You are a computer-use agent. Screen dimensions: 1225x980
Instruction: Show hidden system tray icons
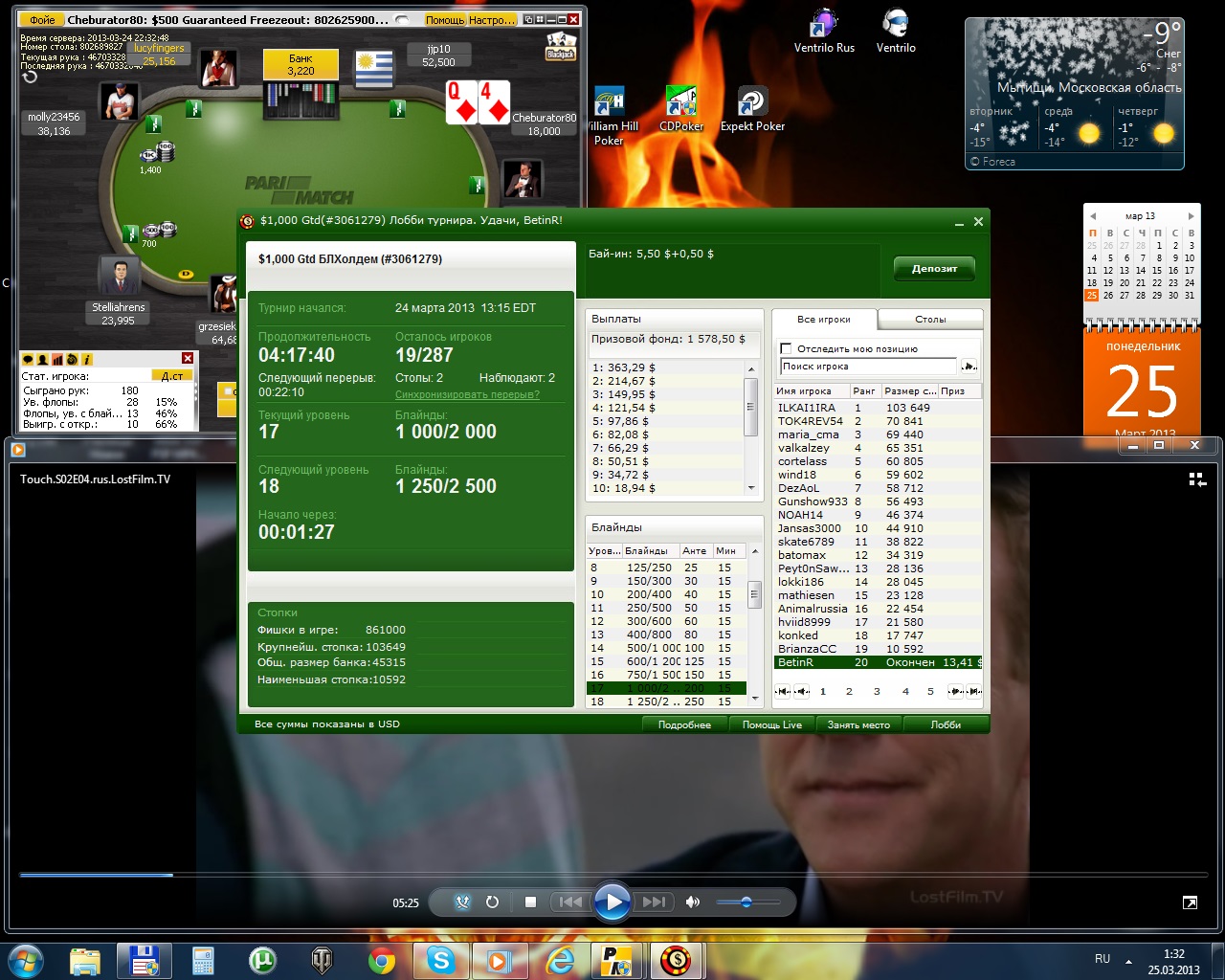[x=1128, y=960]
